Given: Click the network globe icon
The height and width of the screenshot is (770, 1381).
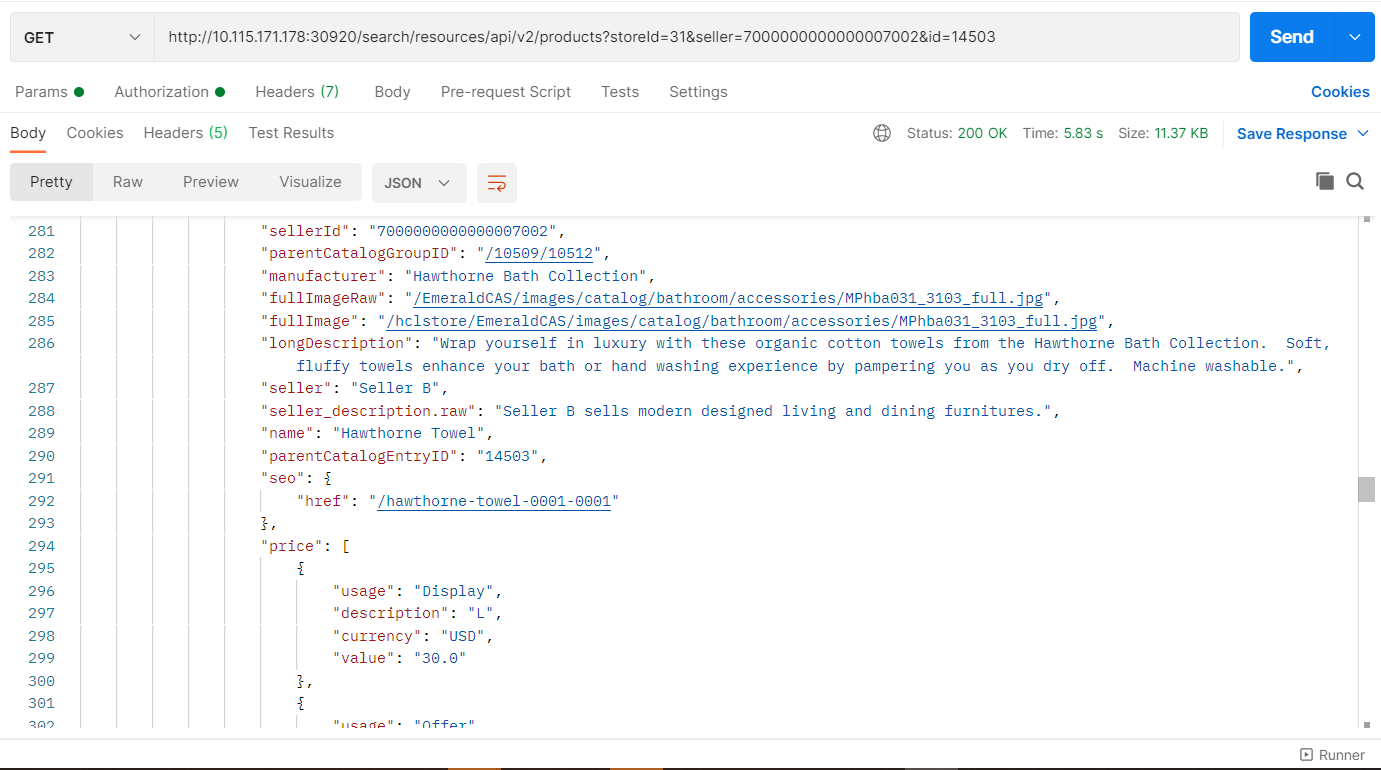Looking at the screenshot, I should [x=882, y=133].
